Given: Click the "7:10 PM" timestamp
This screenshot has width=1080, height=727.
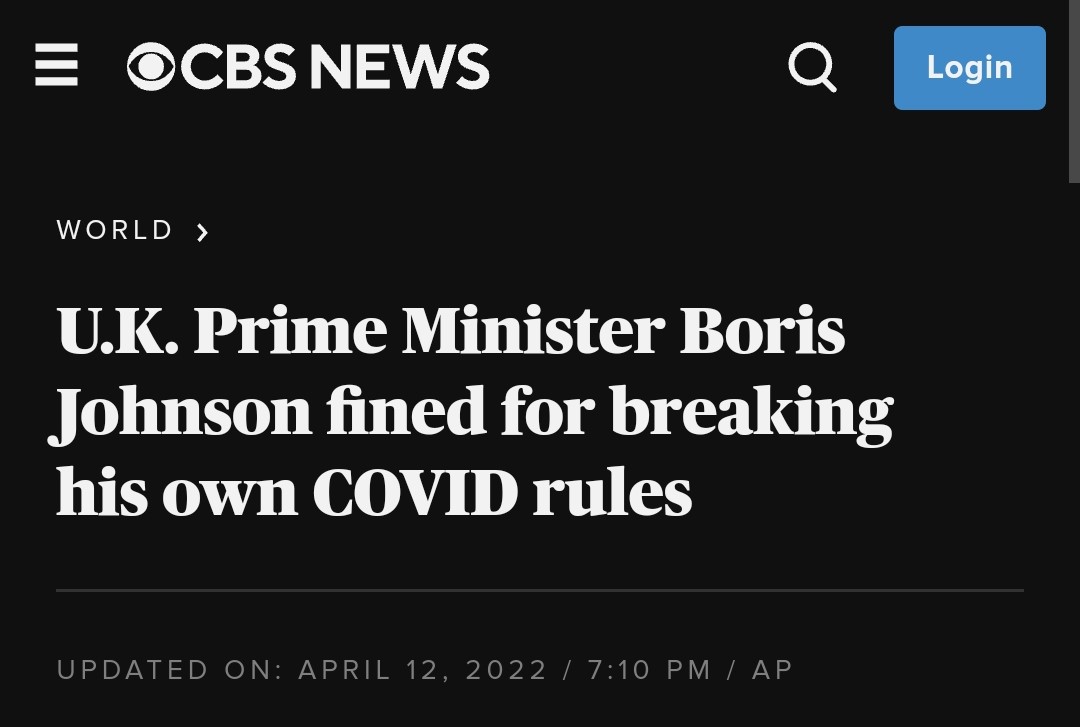Looking at the screenshot, I should point(649,670).
